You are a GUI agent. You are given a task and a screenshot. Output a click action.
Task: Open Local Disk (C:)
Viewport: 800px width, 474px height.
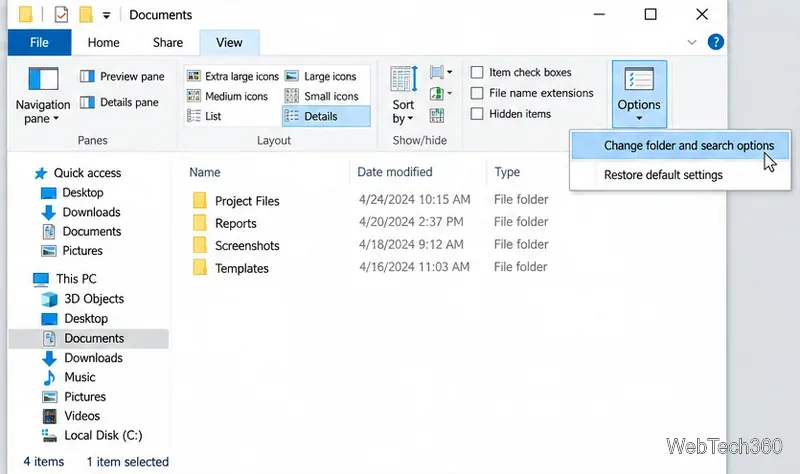pos(92,436)
